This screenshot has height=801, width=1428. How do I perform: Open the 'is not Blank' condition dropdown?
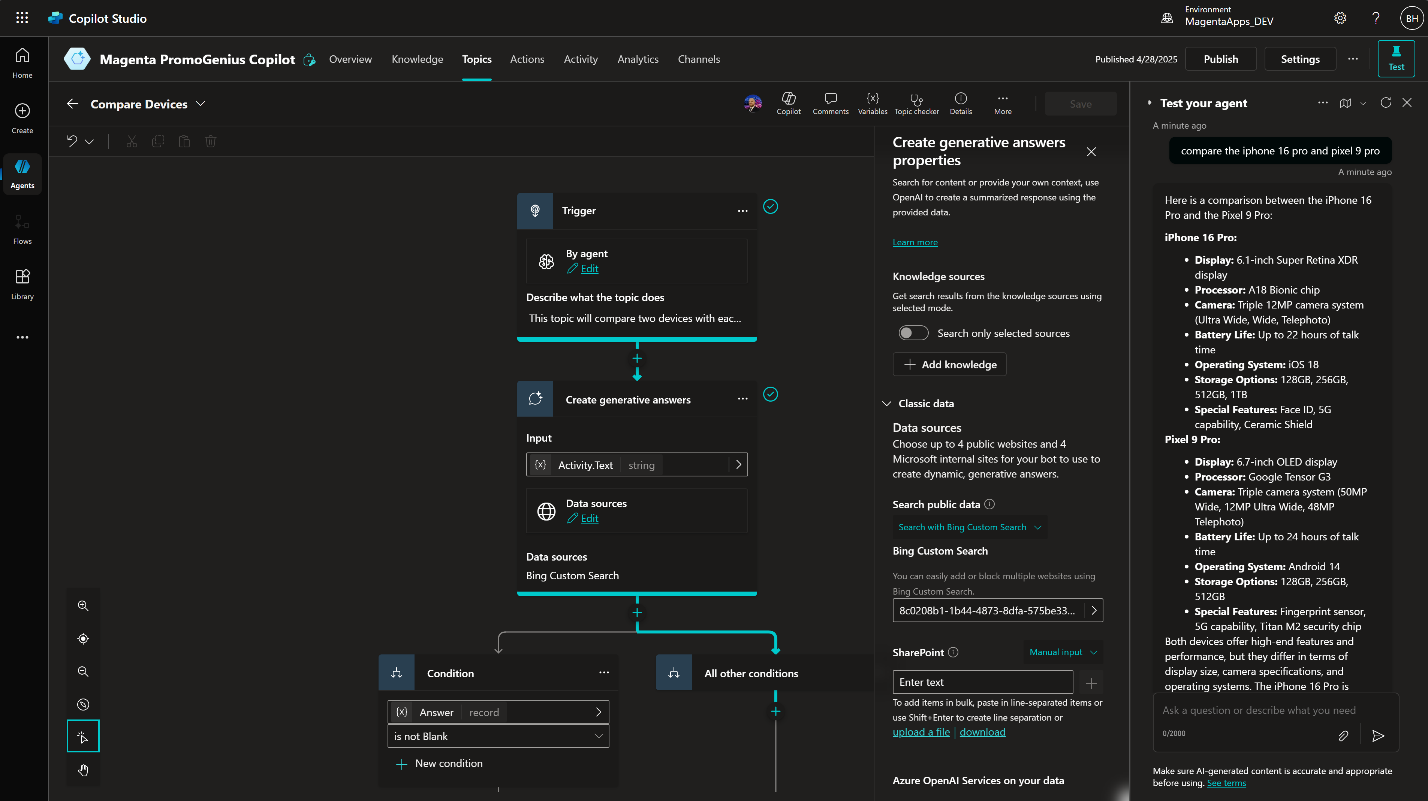pos(498,737)
